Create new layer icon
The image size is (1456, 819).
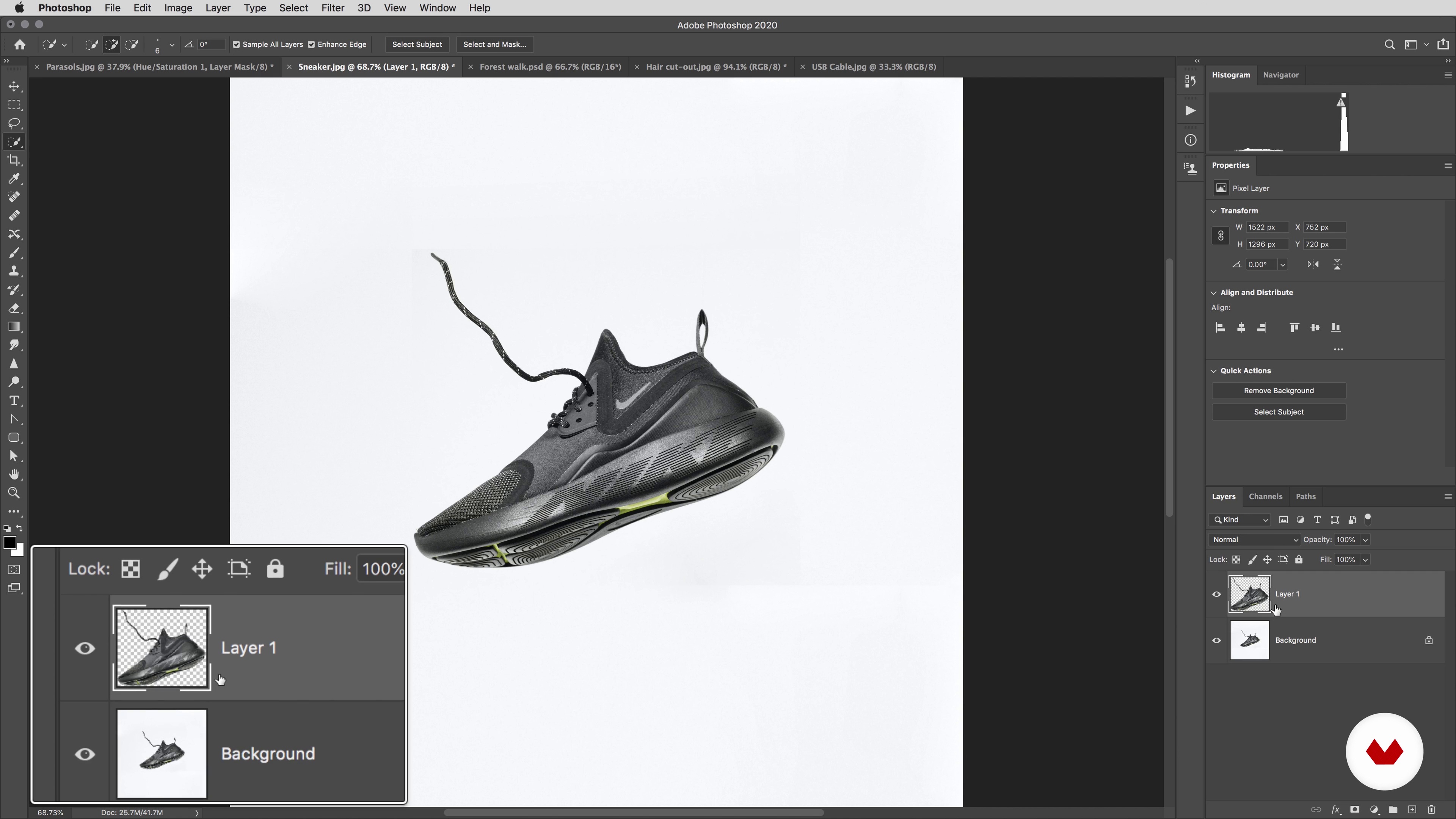(1412, 810)
